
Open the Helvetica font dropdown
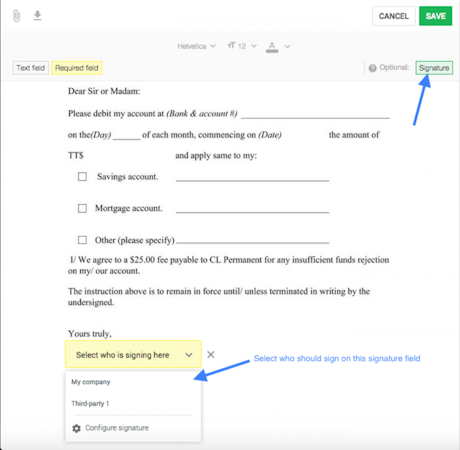coord(196,46)
